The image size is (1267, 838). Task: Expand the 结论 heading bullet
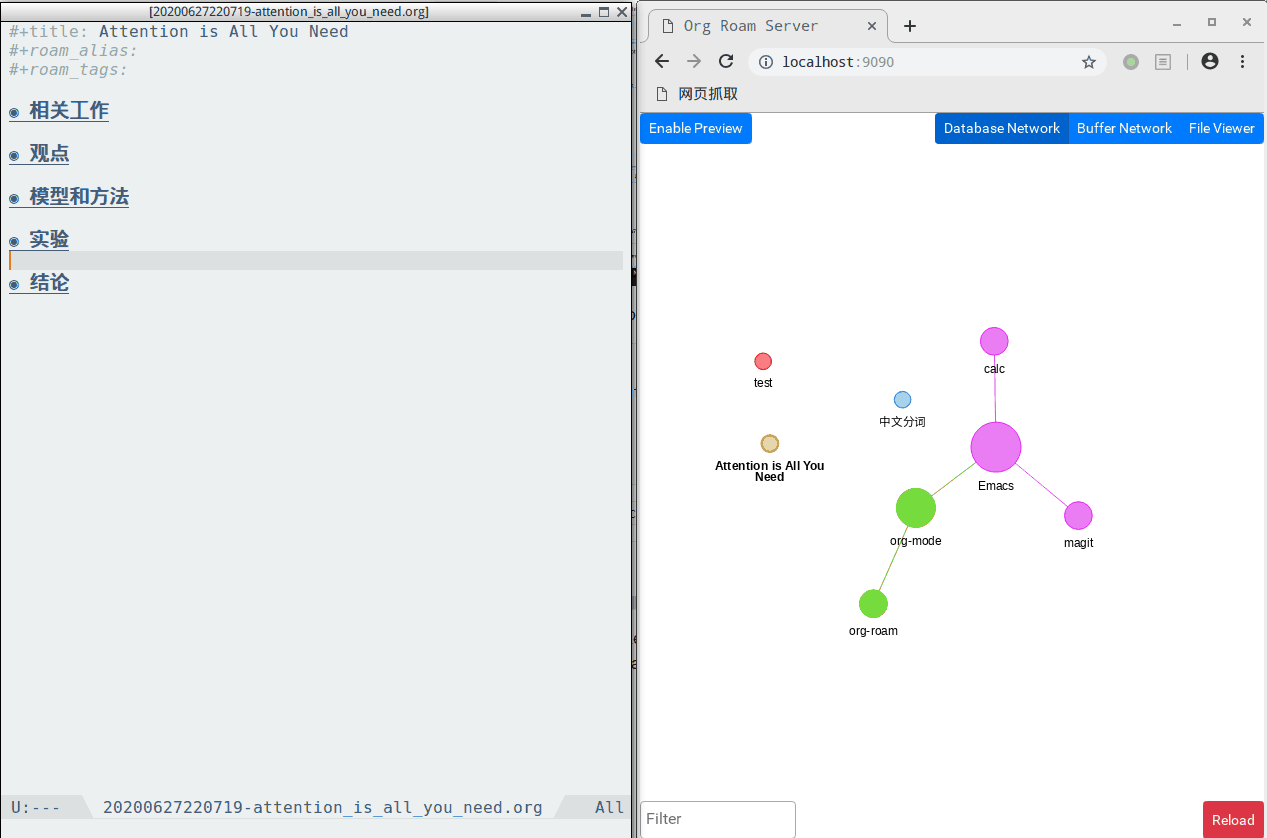click(14, 285)
